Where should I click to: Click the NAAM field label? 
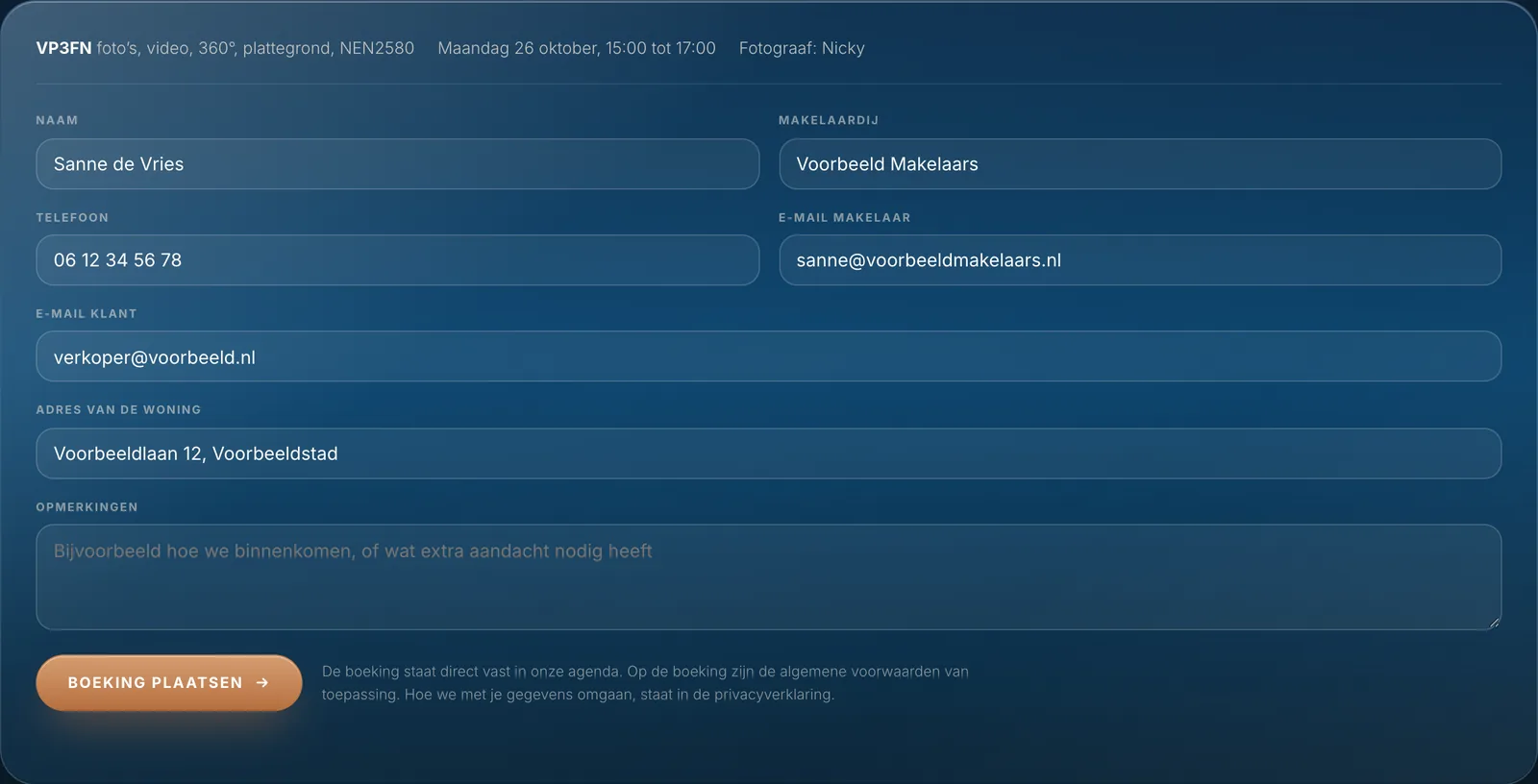58,120
